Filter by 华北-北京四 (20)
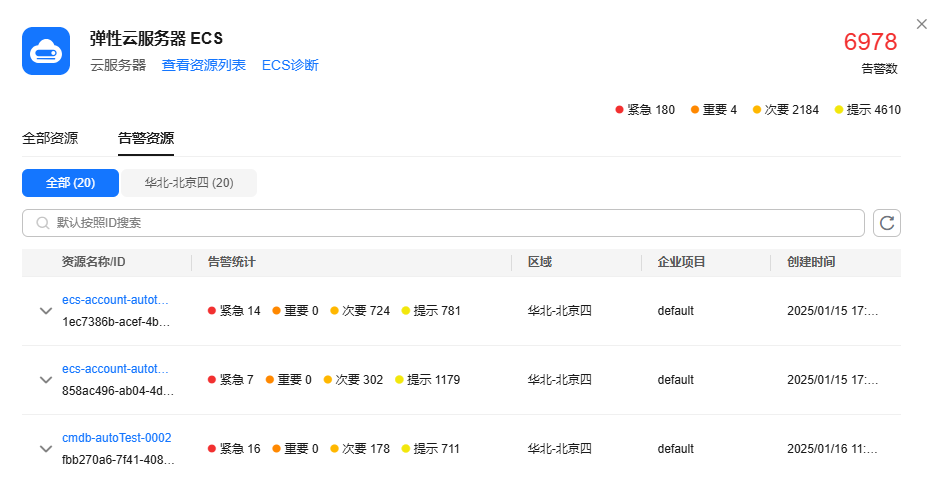The height and width of the screenshot is (478, 936). (189, 183)
